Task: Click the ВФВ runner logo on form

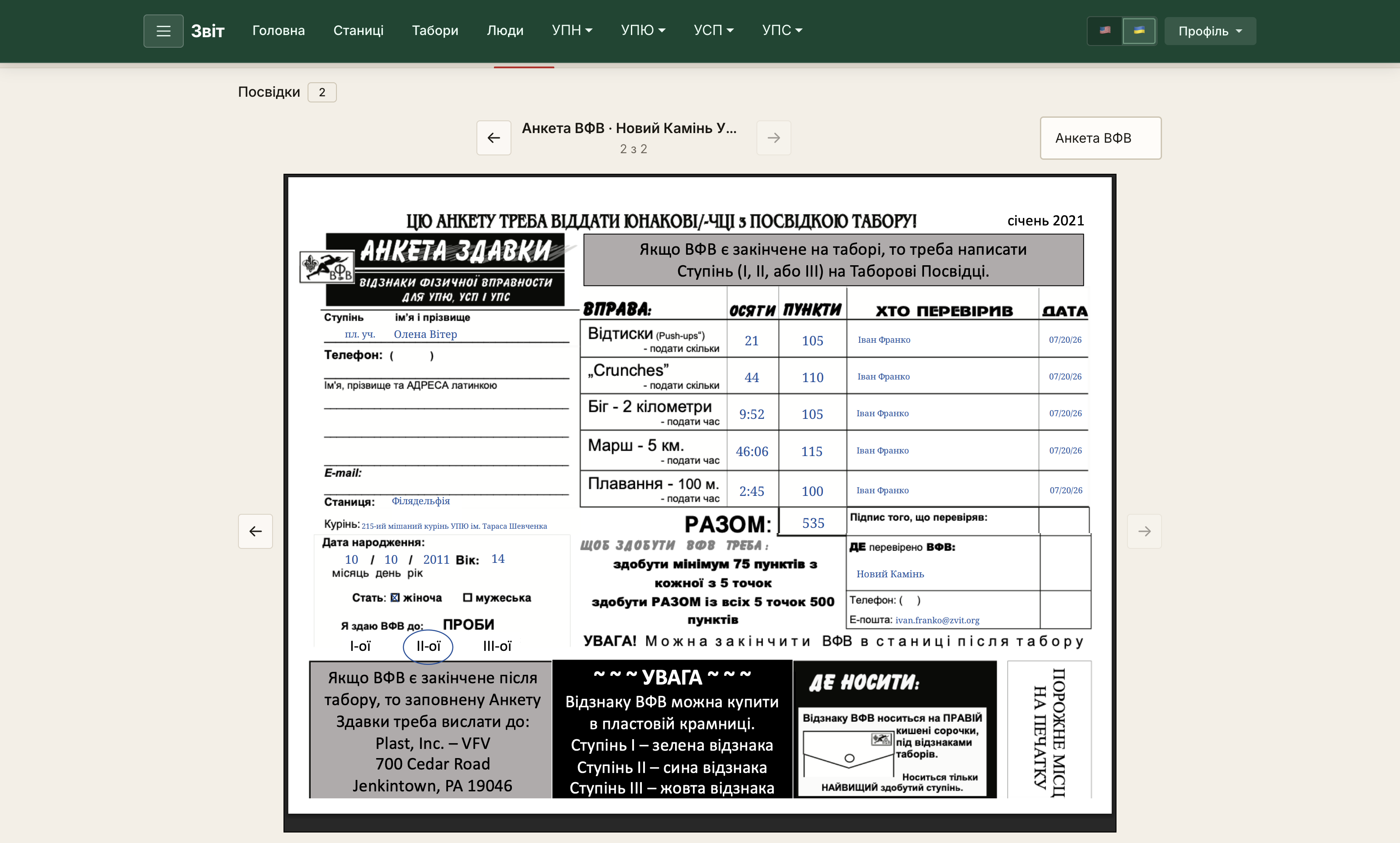Action: pyautogui.click(x=327, y=267)
